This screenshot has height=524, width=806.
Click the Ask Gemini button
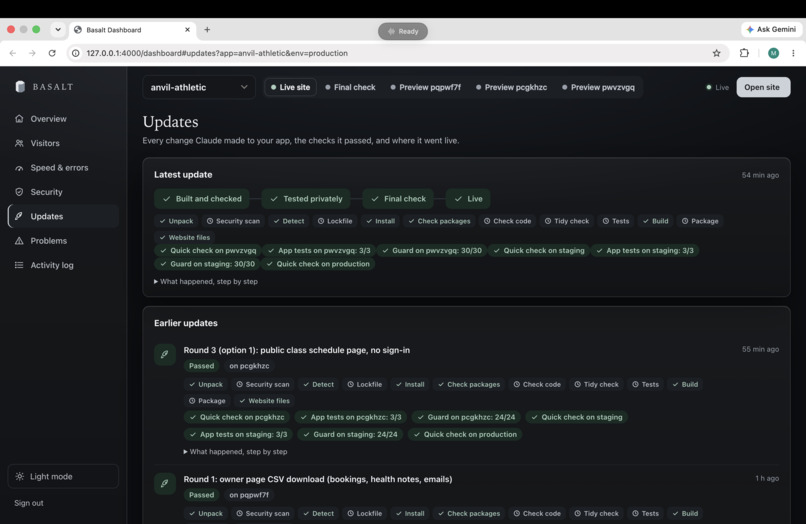[x=771, y=29]
